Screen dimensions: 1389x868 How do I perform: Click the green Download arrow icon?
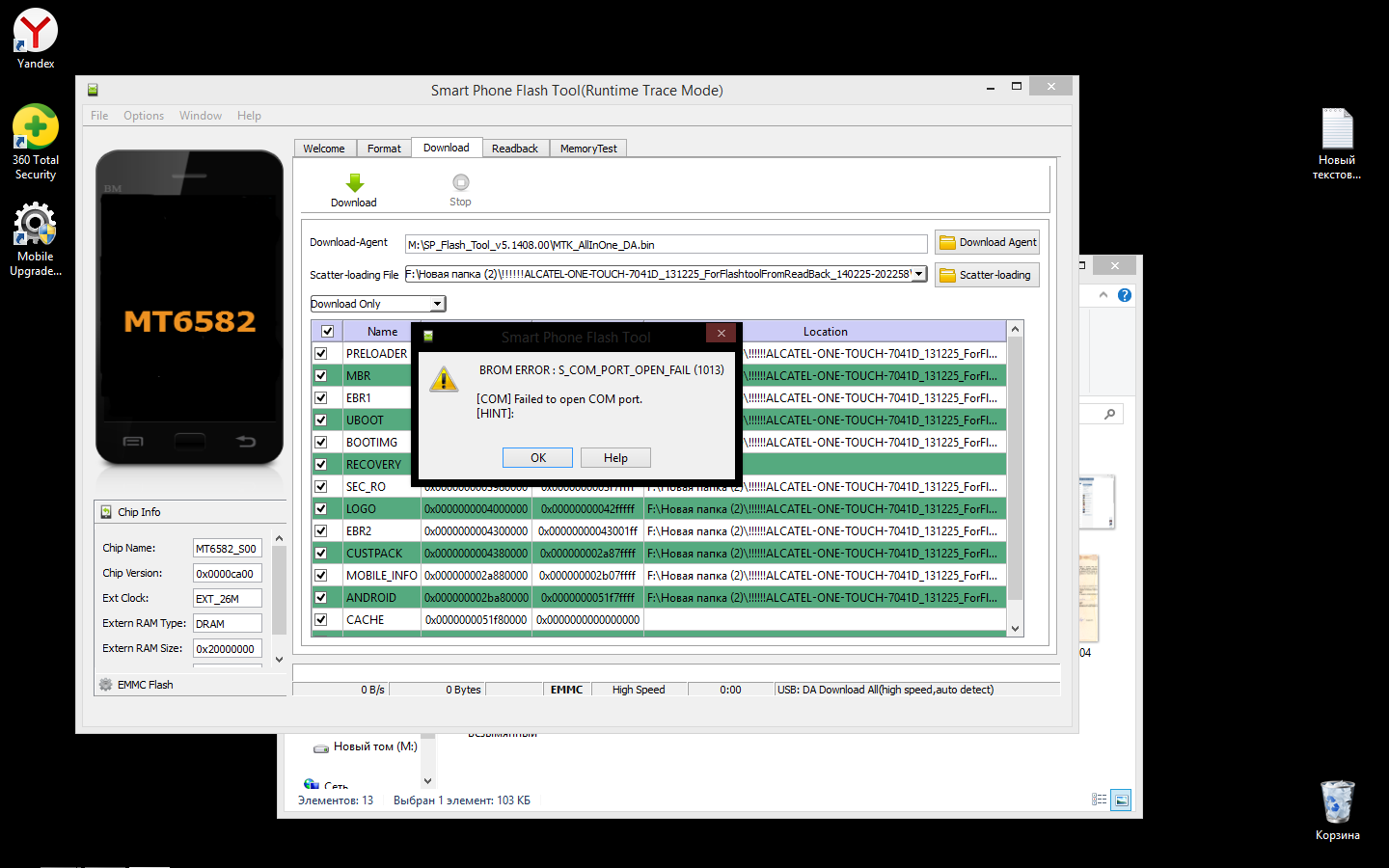[354, 183]
